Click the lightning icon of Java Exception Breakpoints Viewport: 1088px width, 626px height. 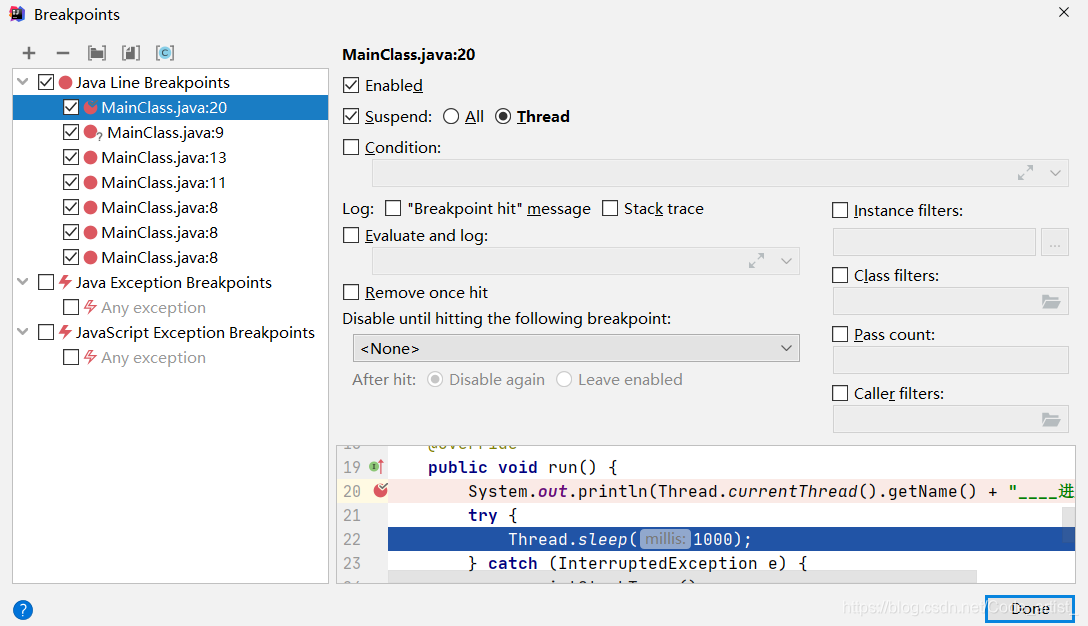point(65,282)
